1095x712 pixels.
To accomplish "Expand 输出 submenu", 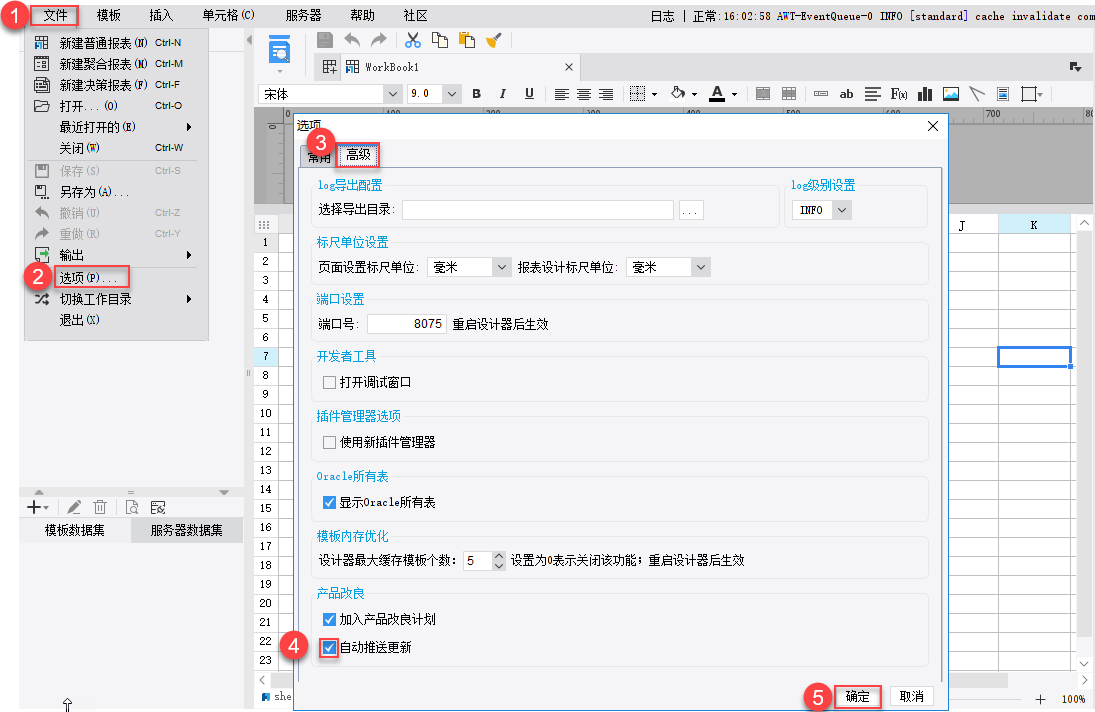I will point(115,255).
